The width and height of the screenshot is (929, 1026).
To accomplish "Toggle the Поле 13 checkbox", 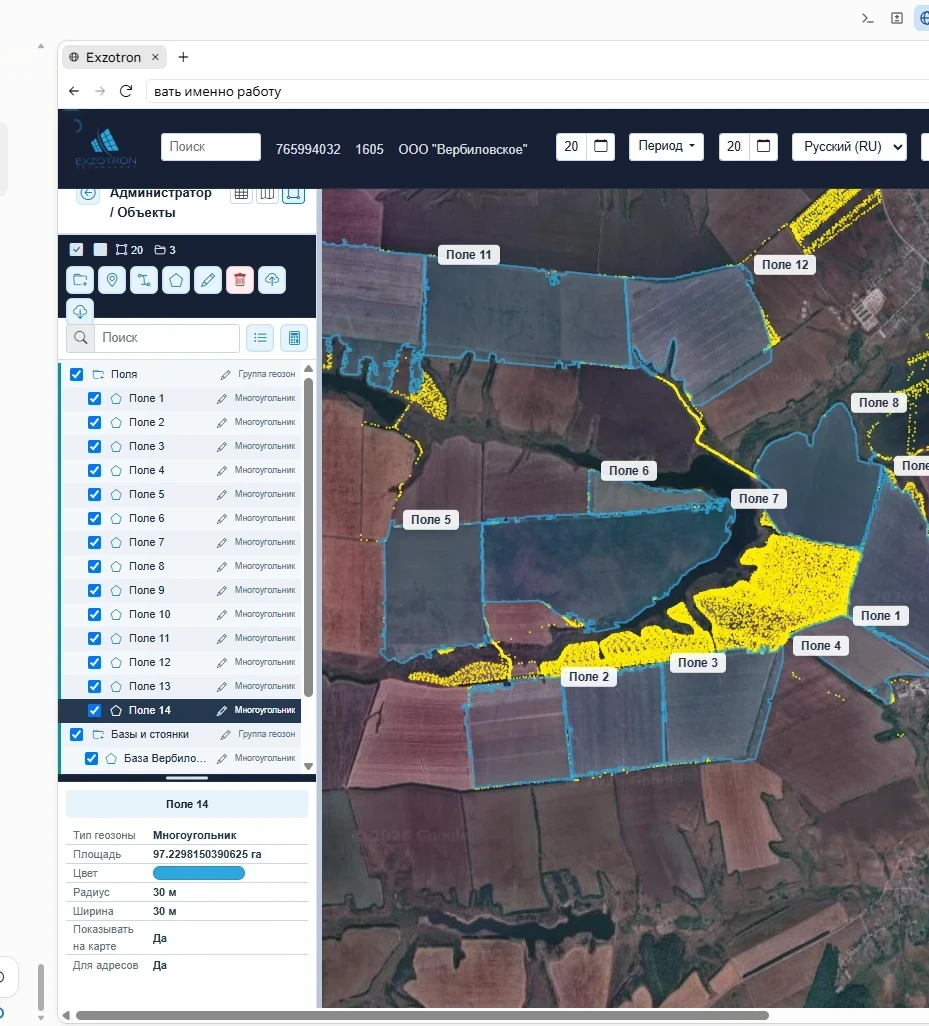I will click(x=95, y=686).
